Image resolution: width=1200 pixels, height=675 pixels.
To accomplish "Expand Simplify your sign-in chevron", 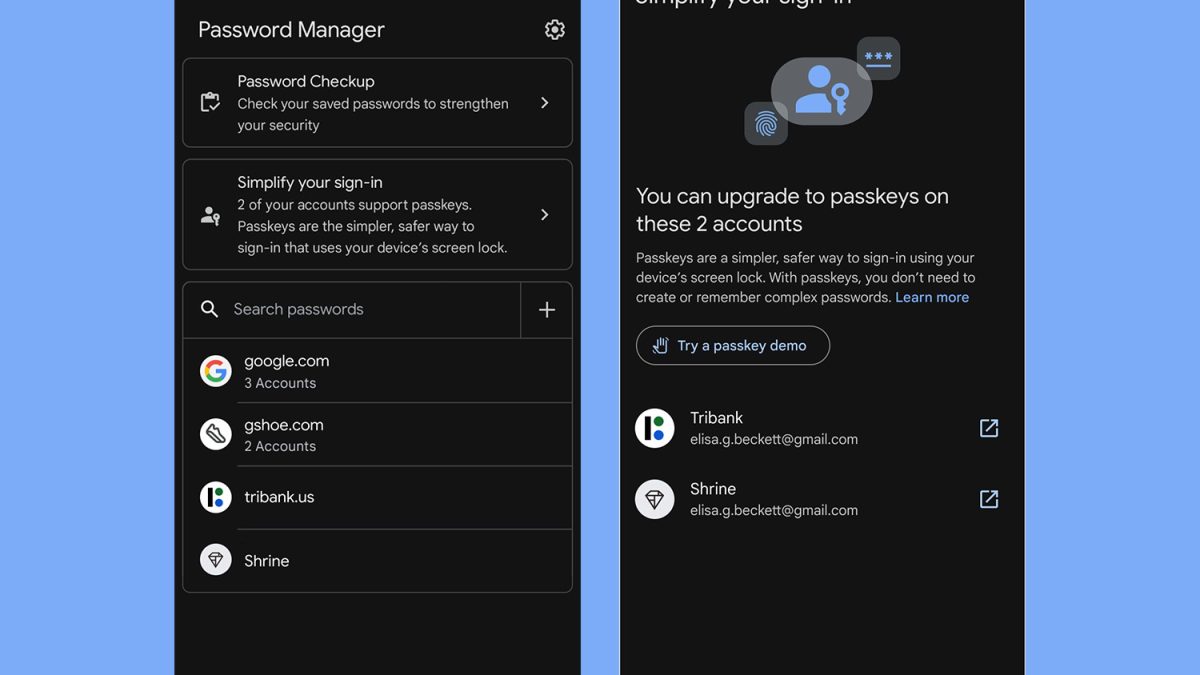I will pos(544,215).
